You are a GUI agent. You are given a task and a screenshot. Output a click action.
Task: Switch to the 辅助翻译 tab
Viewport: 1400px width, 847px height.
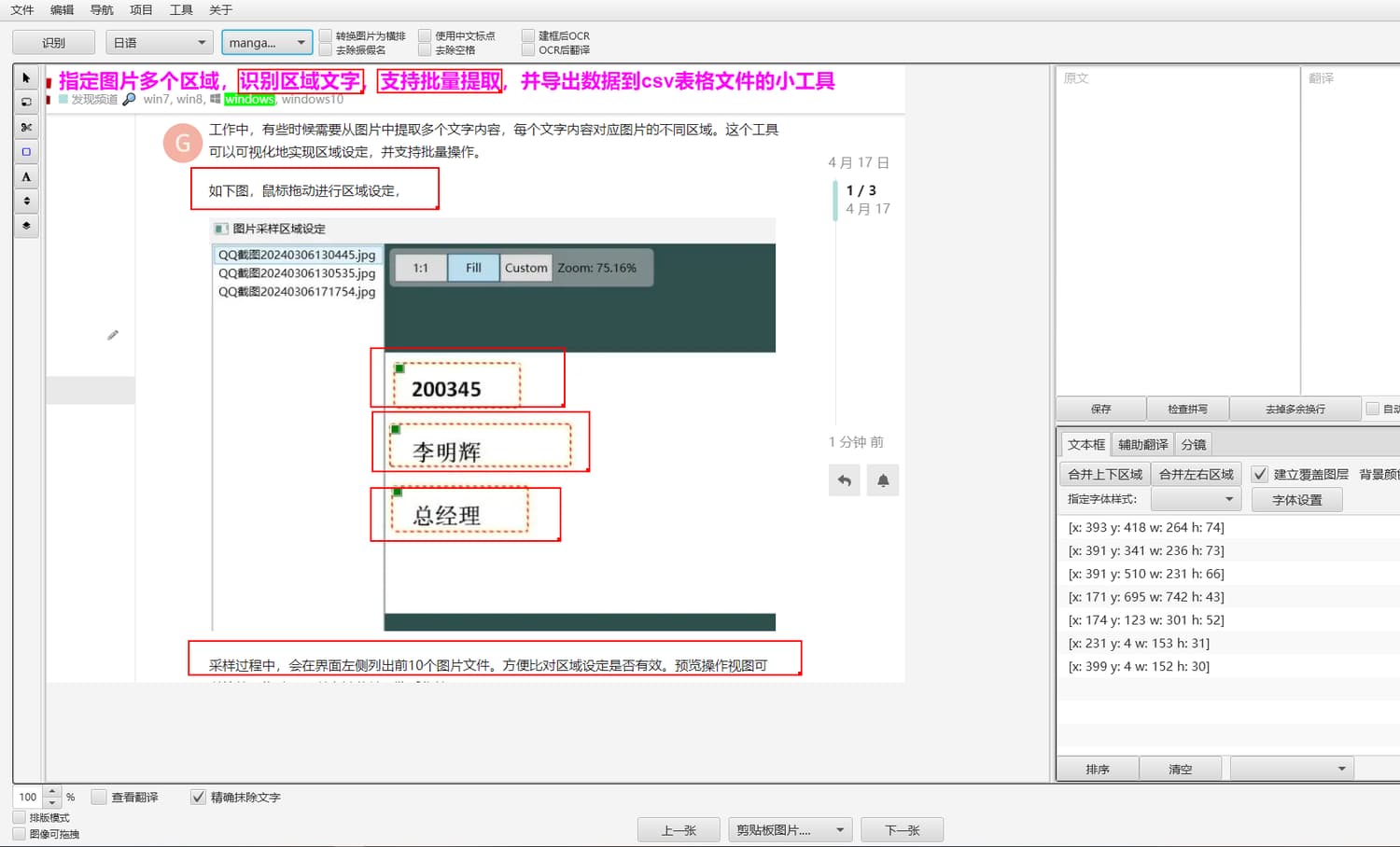[1142, 445]
